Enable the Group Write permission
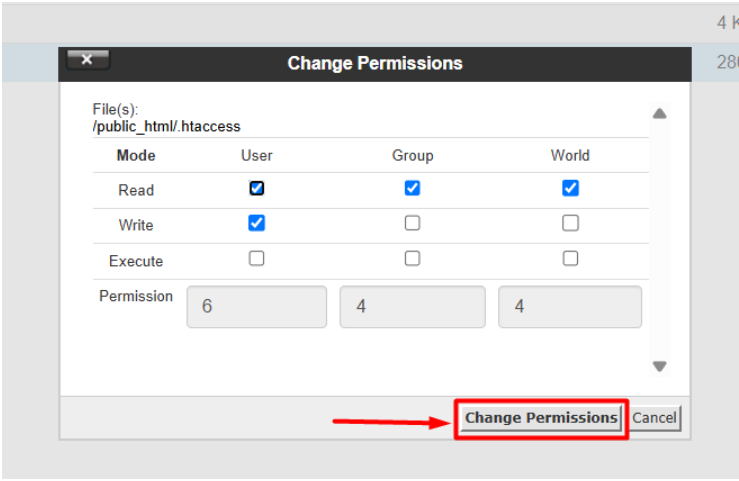The image size is (739, 481). (x=412, y=223)
